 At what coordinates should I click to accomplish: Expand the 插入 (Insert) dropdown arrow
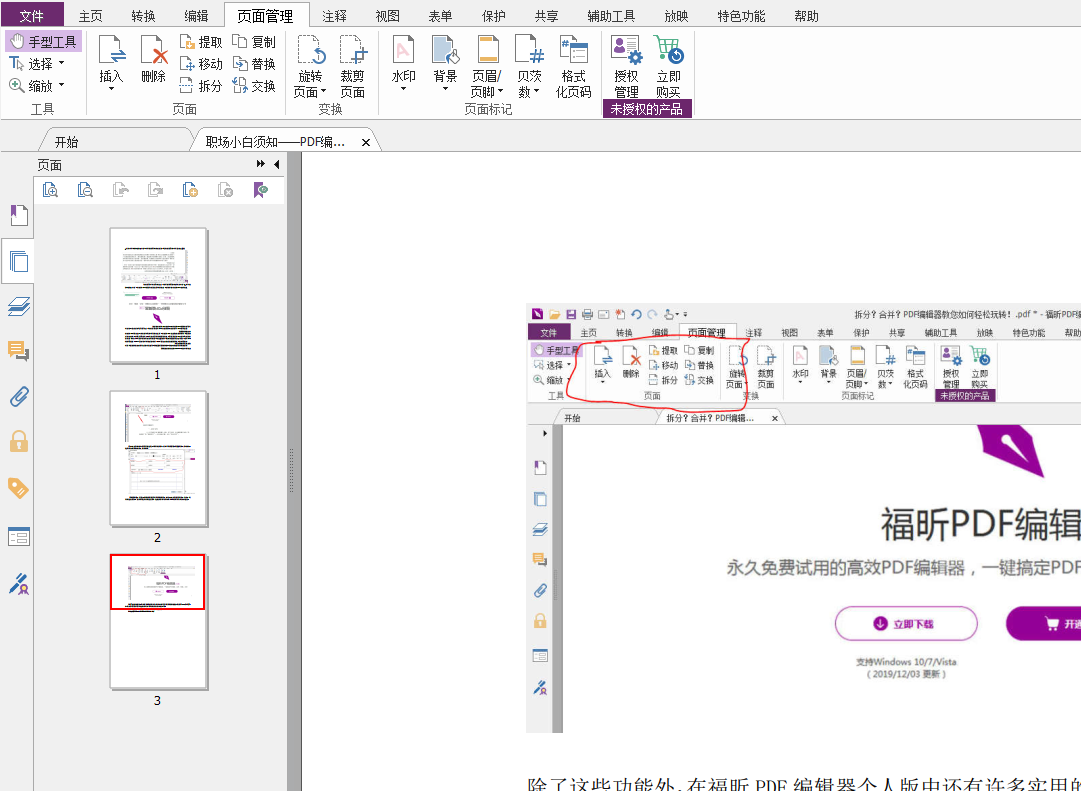coord(111,89)
